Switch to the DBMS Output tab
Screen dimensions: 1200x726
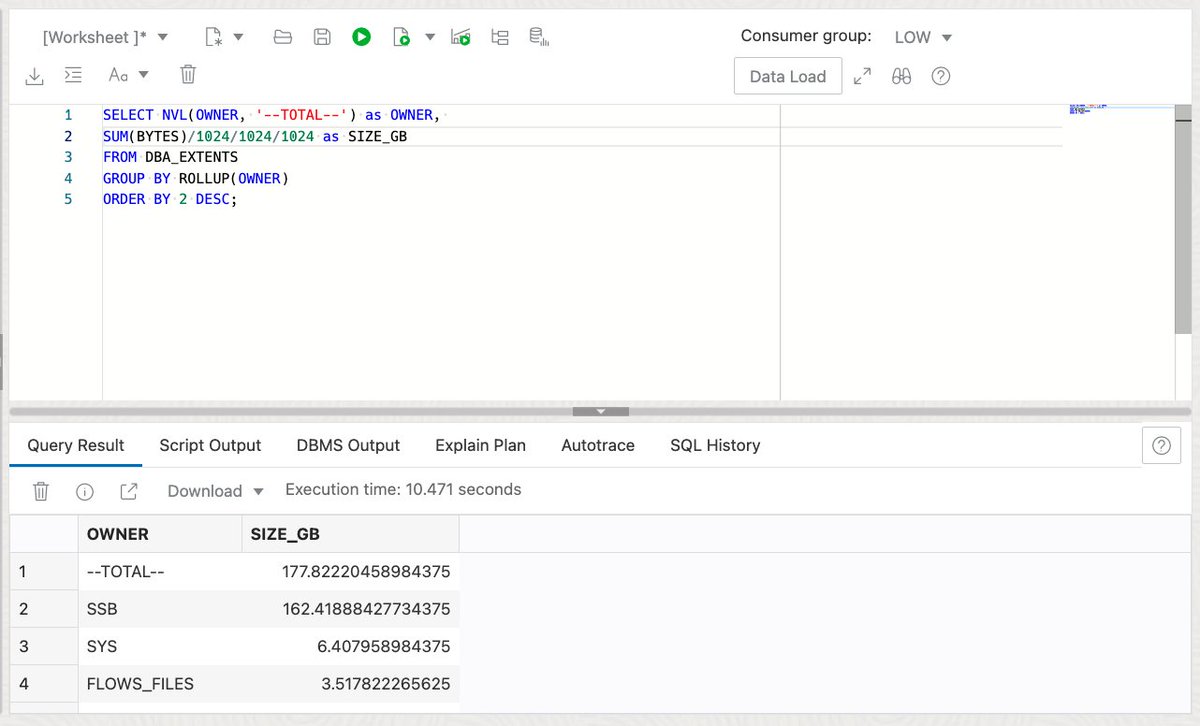pos(348,445)
